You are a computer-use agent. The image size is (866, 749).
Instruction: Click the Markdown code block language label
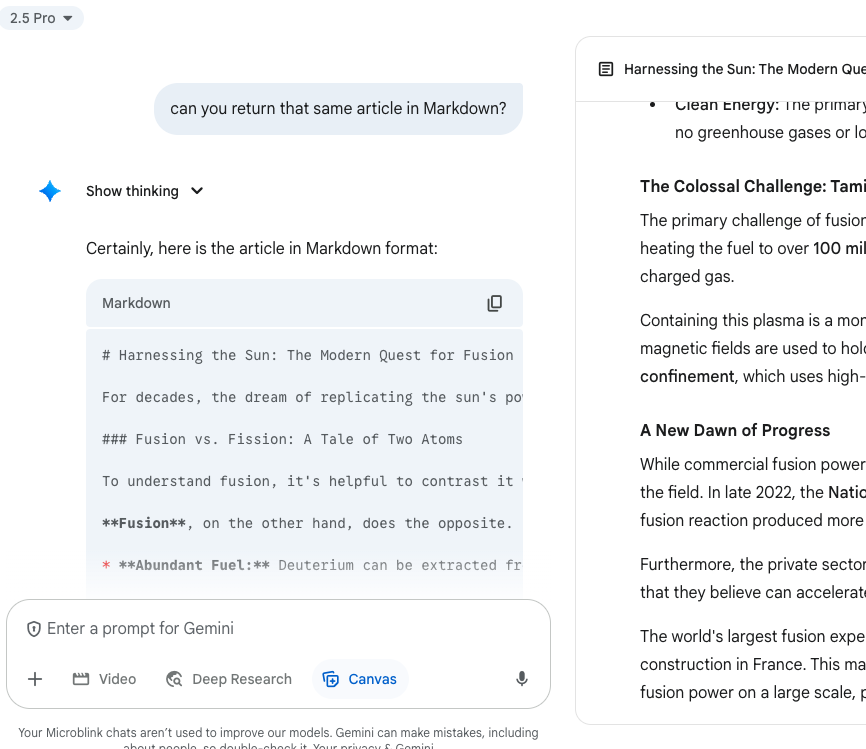point(136,303)
